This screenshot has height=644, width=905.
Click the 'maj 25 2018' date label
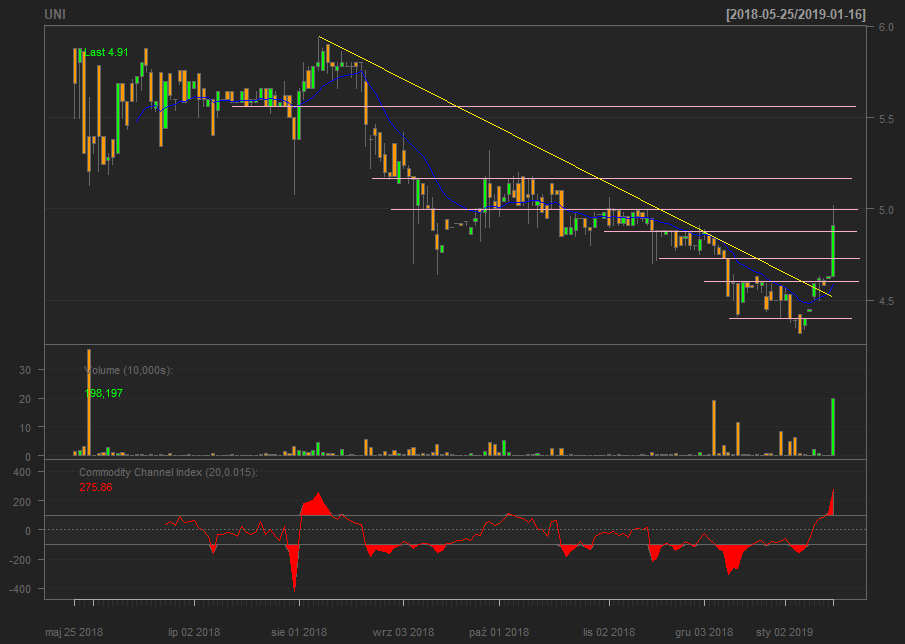point(74,632)
